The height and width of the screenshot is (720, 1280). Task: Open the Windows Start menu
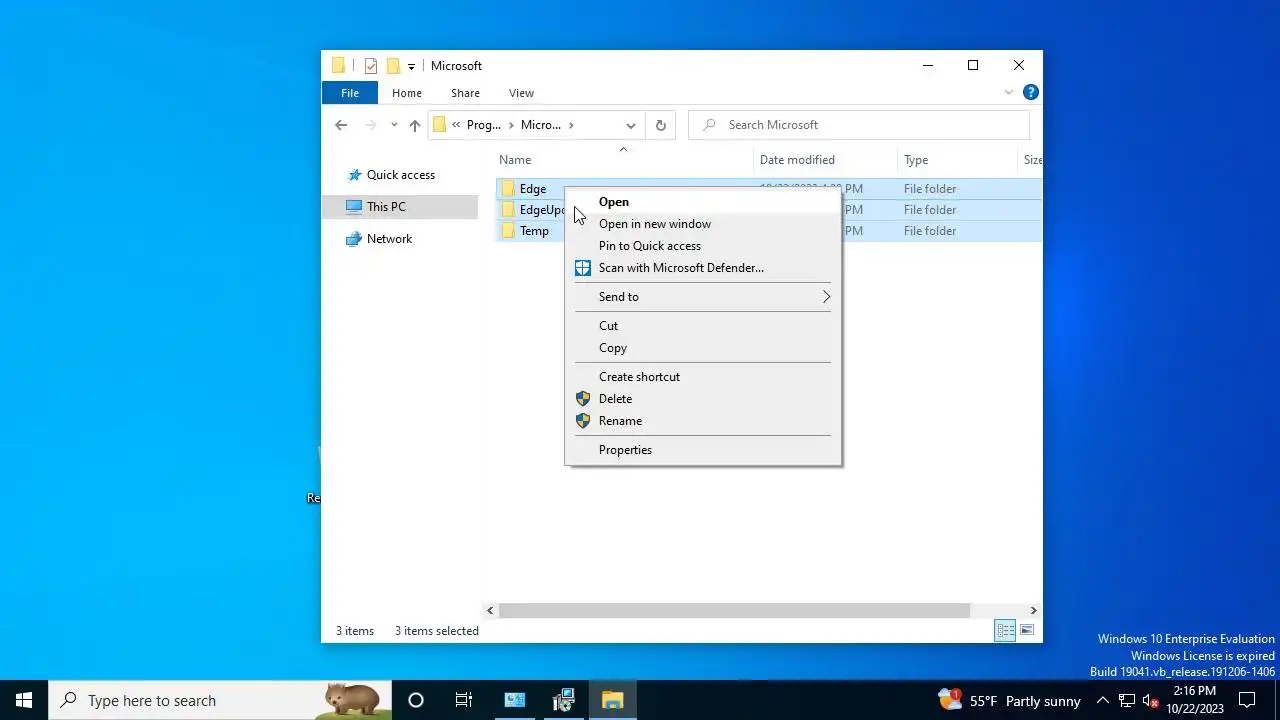pos(24,700)
